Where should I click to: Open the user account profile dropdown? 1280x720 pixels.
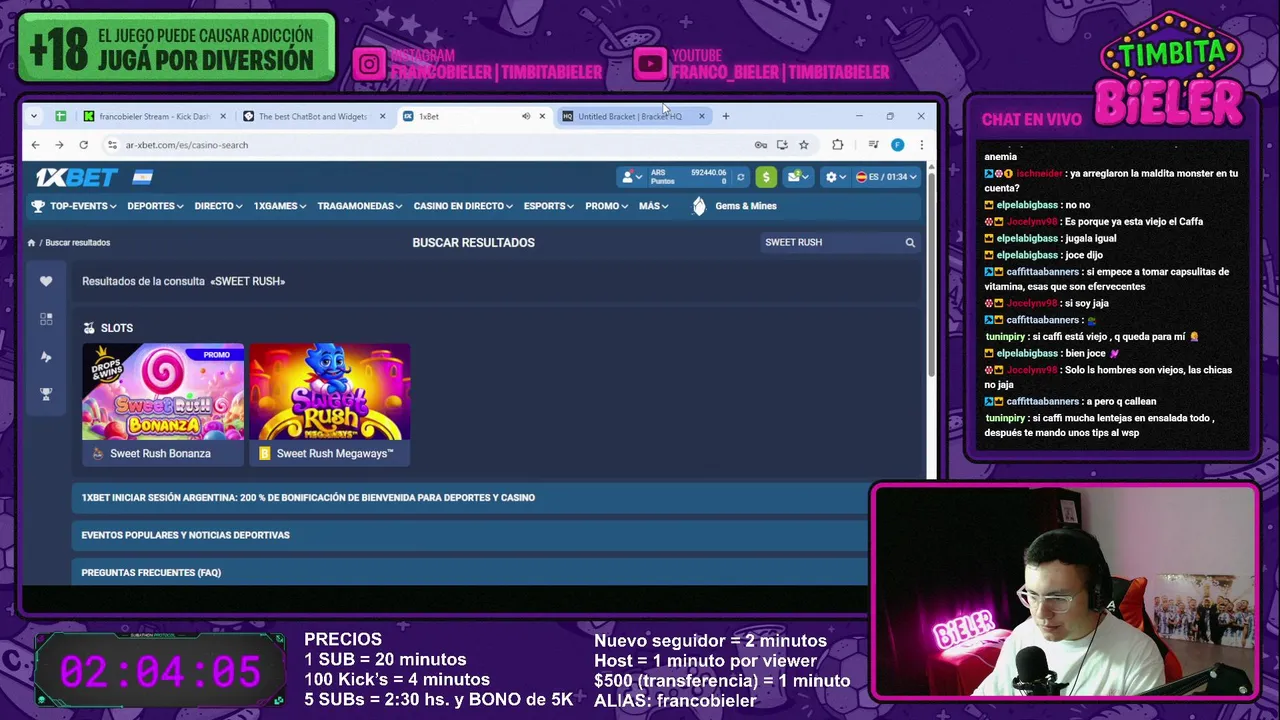[631, 177]
